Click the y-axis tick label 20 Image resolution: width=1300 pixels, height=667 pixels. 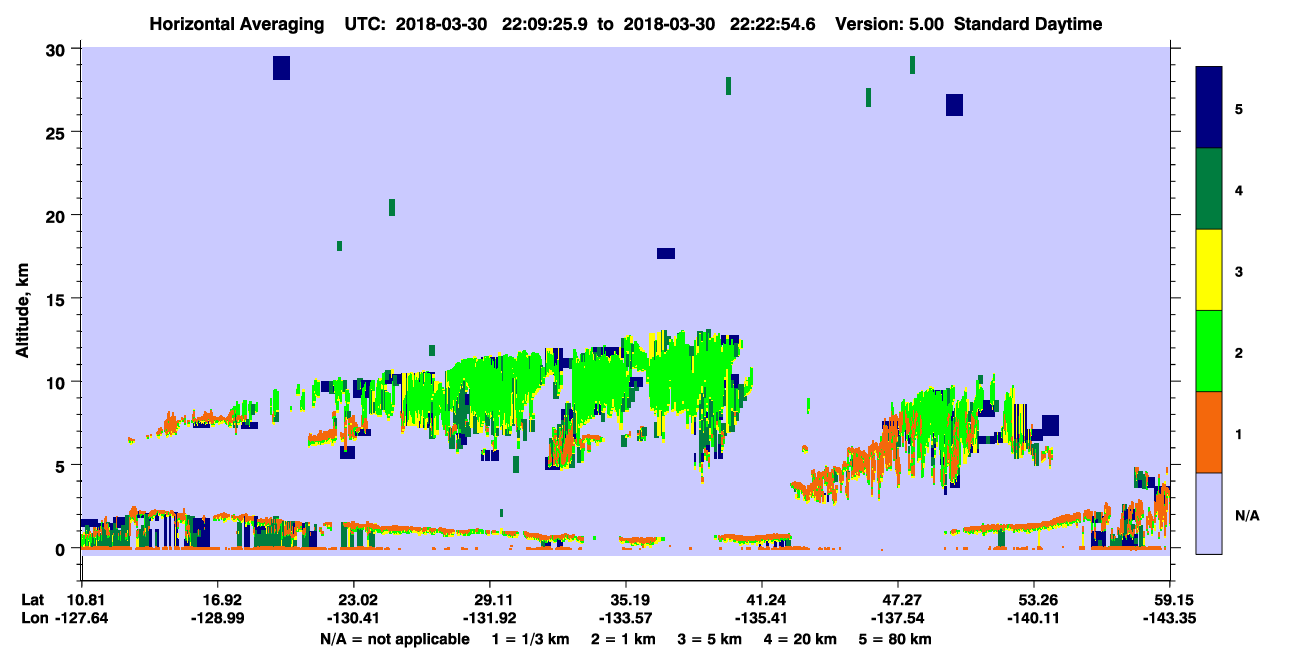[58, 215]
